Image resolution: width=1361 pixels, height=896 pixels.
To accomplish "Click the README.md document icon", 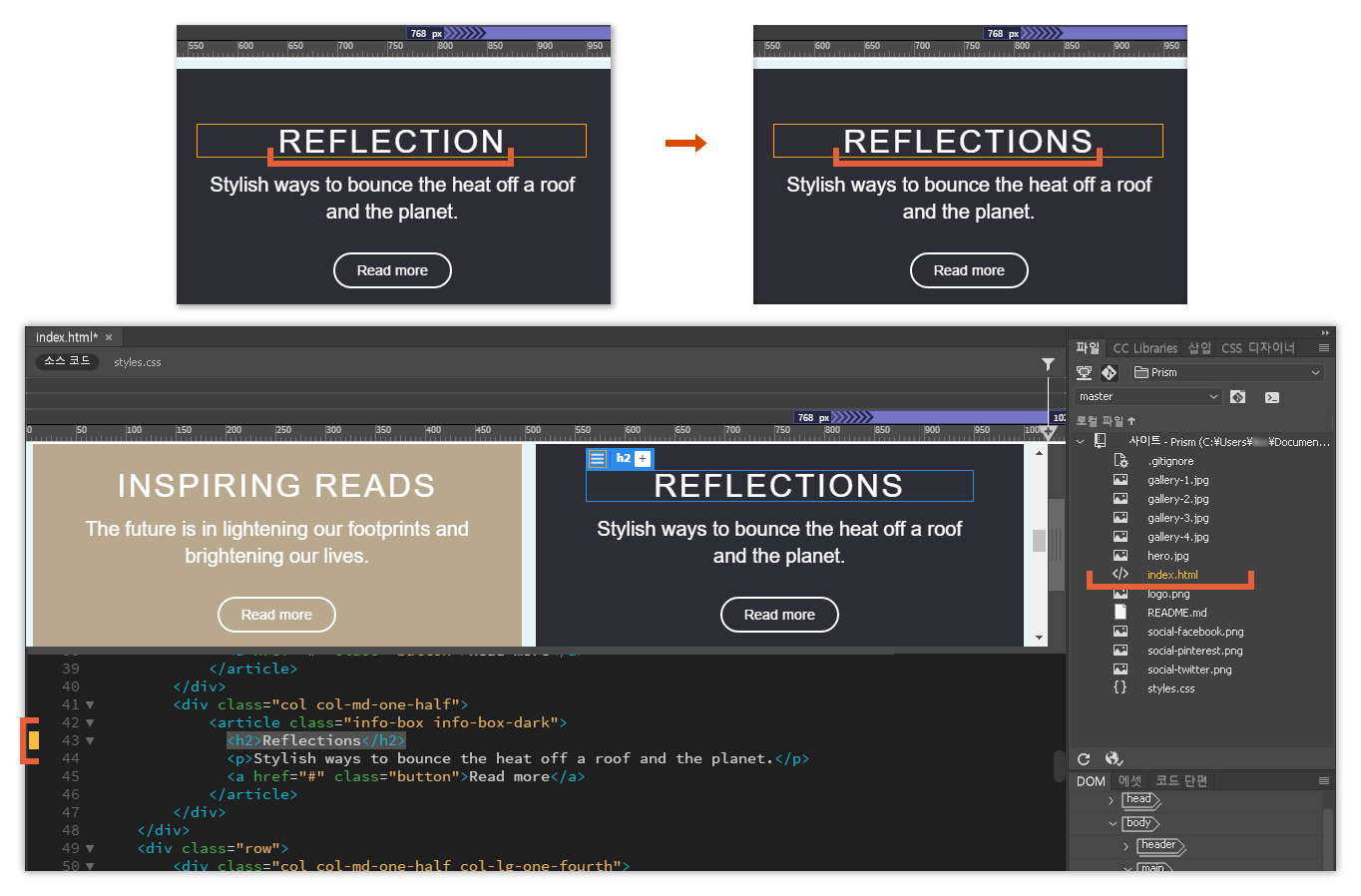I will 1121,613.
